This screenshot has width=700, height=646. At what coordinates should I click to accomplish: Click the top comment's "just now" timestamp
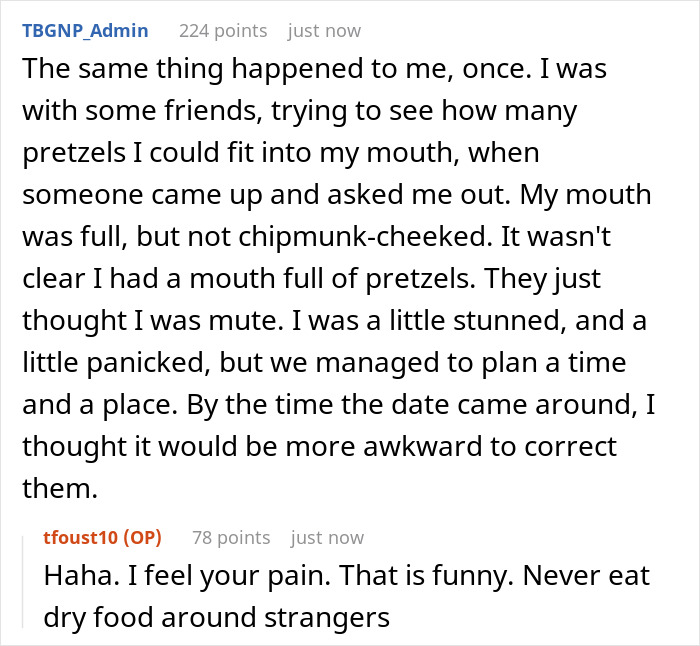325,31
